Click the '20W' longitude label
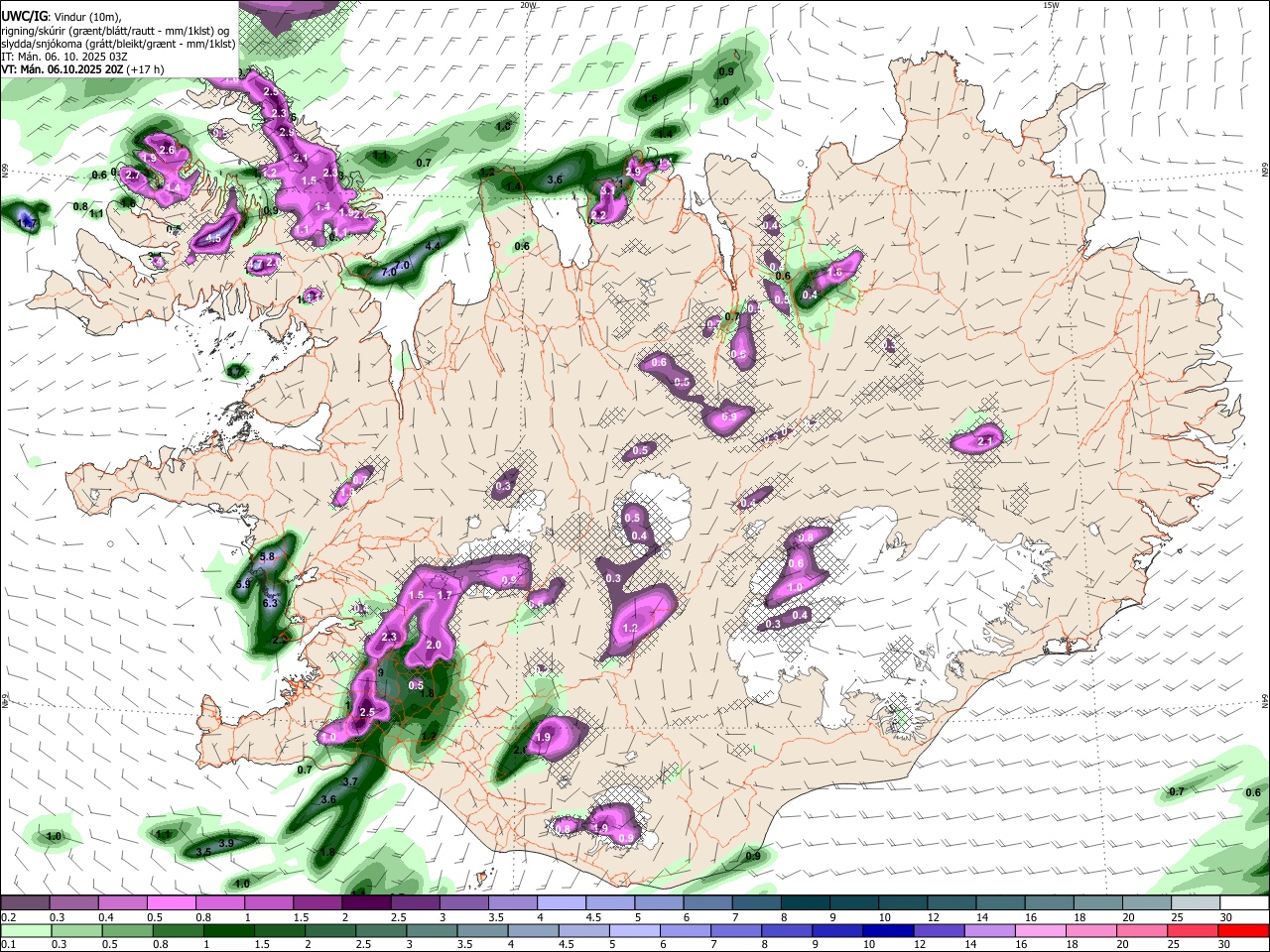 [x=529, y=5]
